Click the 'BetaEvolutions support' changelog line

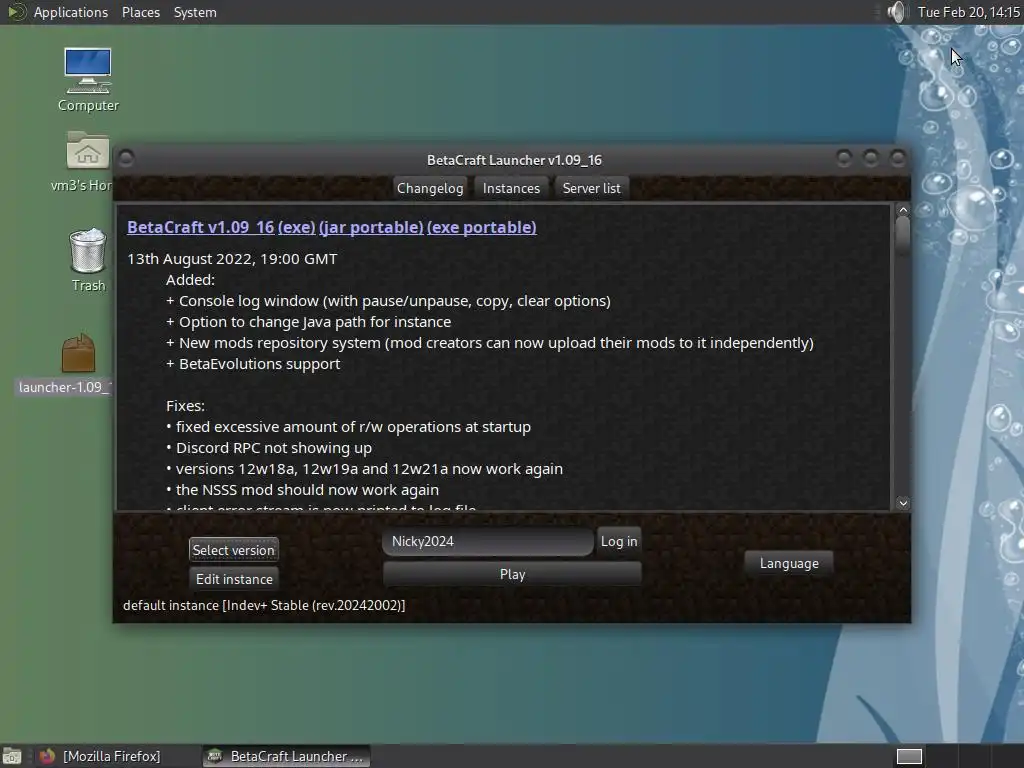click(x=253, y=364)
